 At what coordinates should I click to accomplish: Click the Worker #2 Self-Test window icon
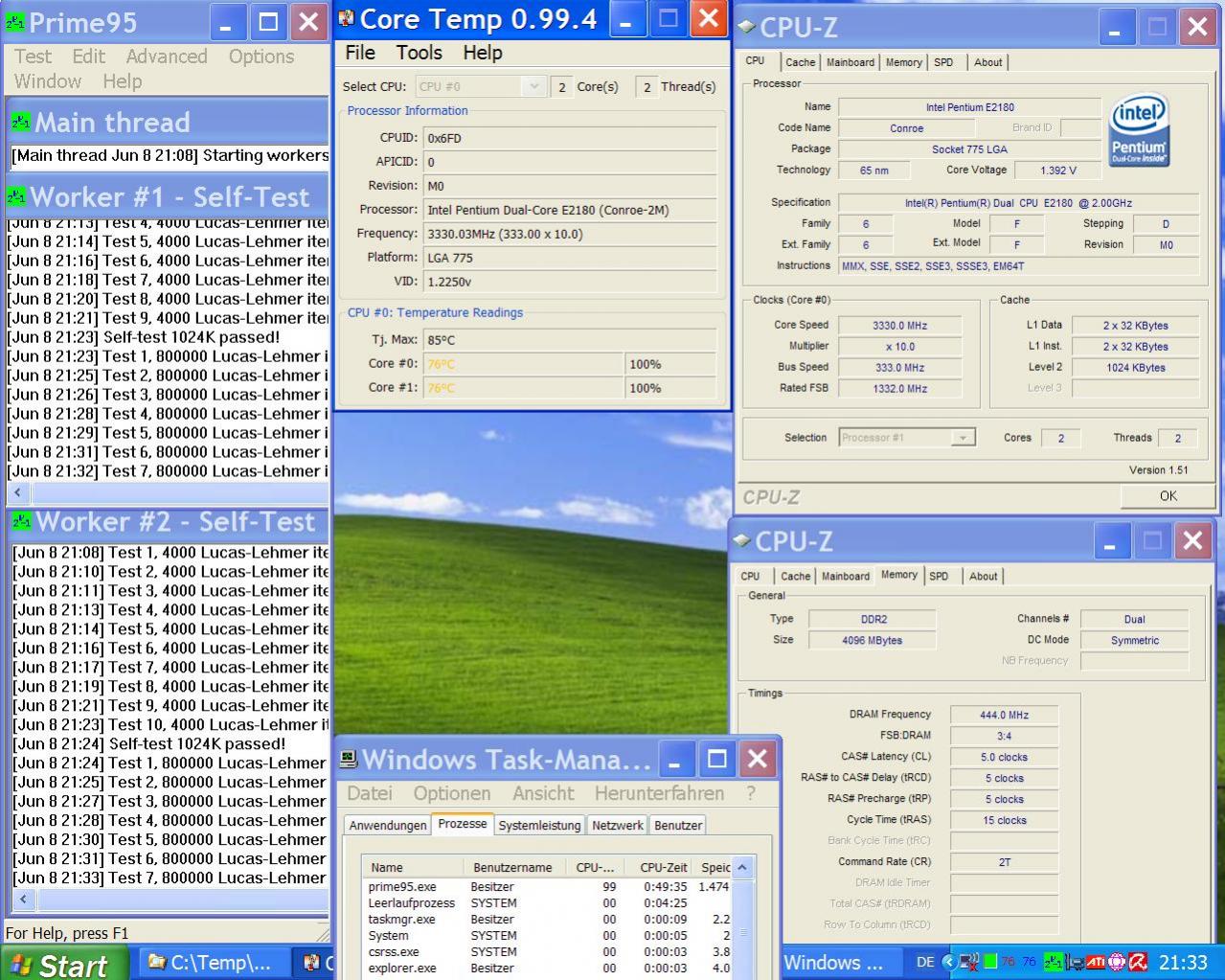(x=21, y=521)
